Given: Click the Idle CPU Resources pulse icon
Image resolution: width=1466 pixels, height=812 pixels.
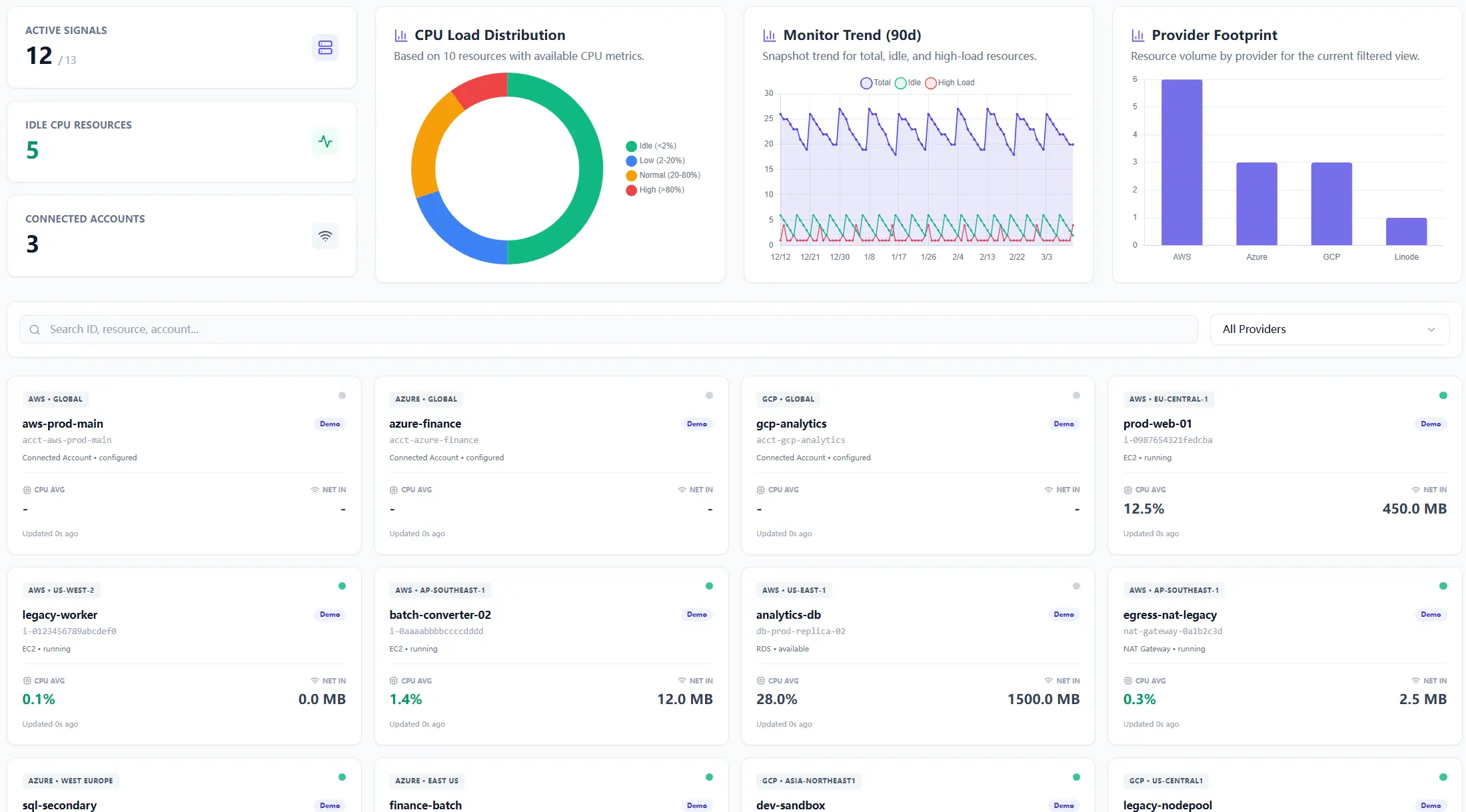Looking at the screenshot, I should pyautogui.click(x=325, y=141).
